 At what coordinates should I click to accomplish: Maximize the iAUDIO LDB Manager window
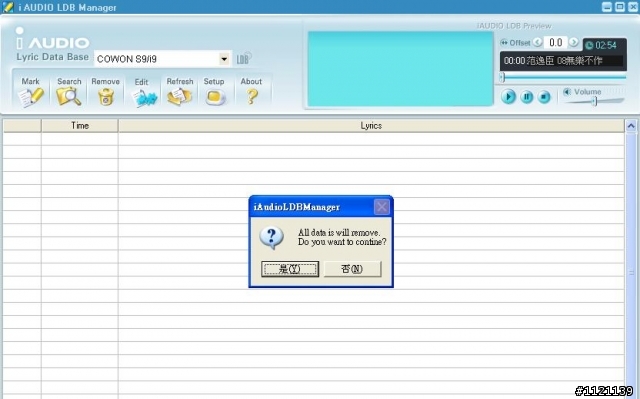pos(620,7)
